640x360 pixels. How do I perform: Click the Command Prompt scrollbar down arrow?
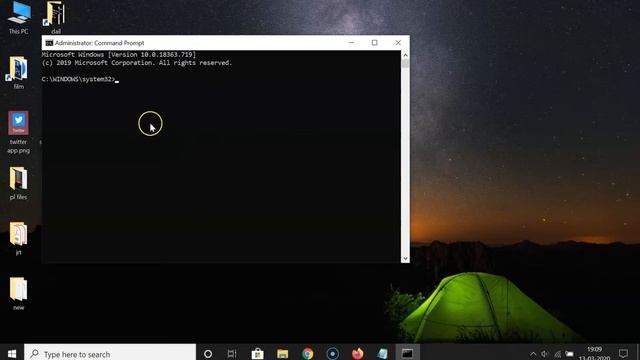(405, 258)
